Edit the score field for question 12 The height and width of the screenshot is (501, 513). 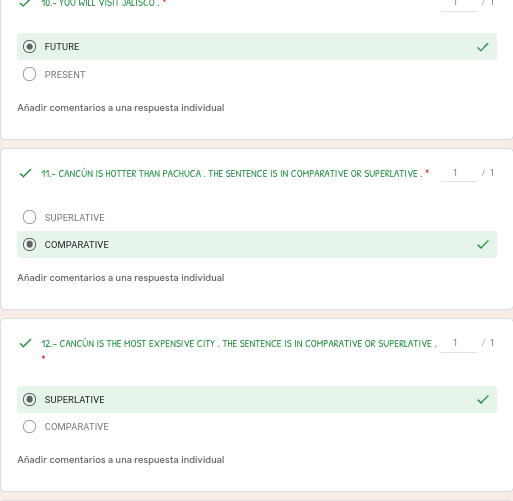[459, 343]
